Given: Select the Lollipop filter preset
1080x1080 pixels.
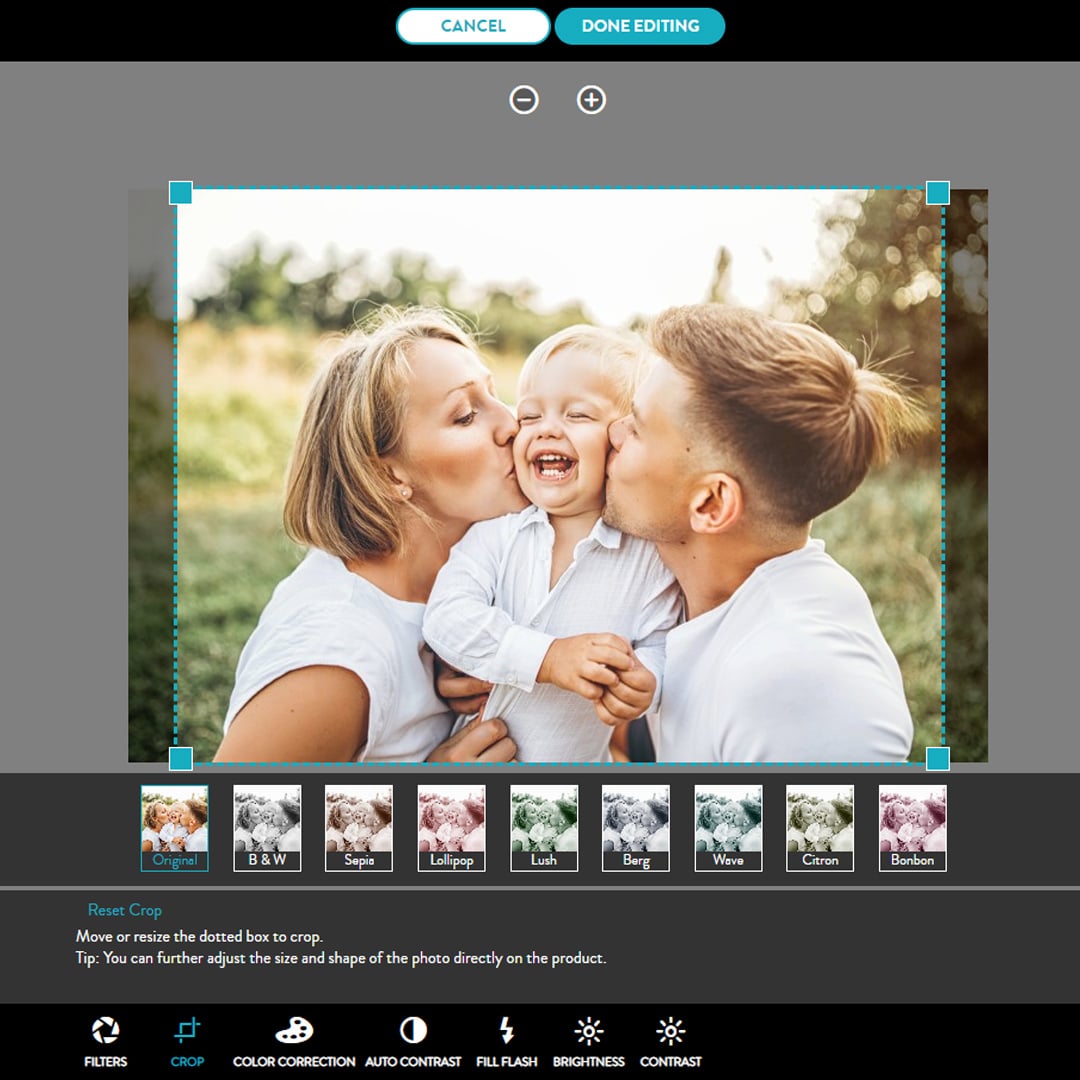Looking at the screenshot, I should coord(450,828).
